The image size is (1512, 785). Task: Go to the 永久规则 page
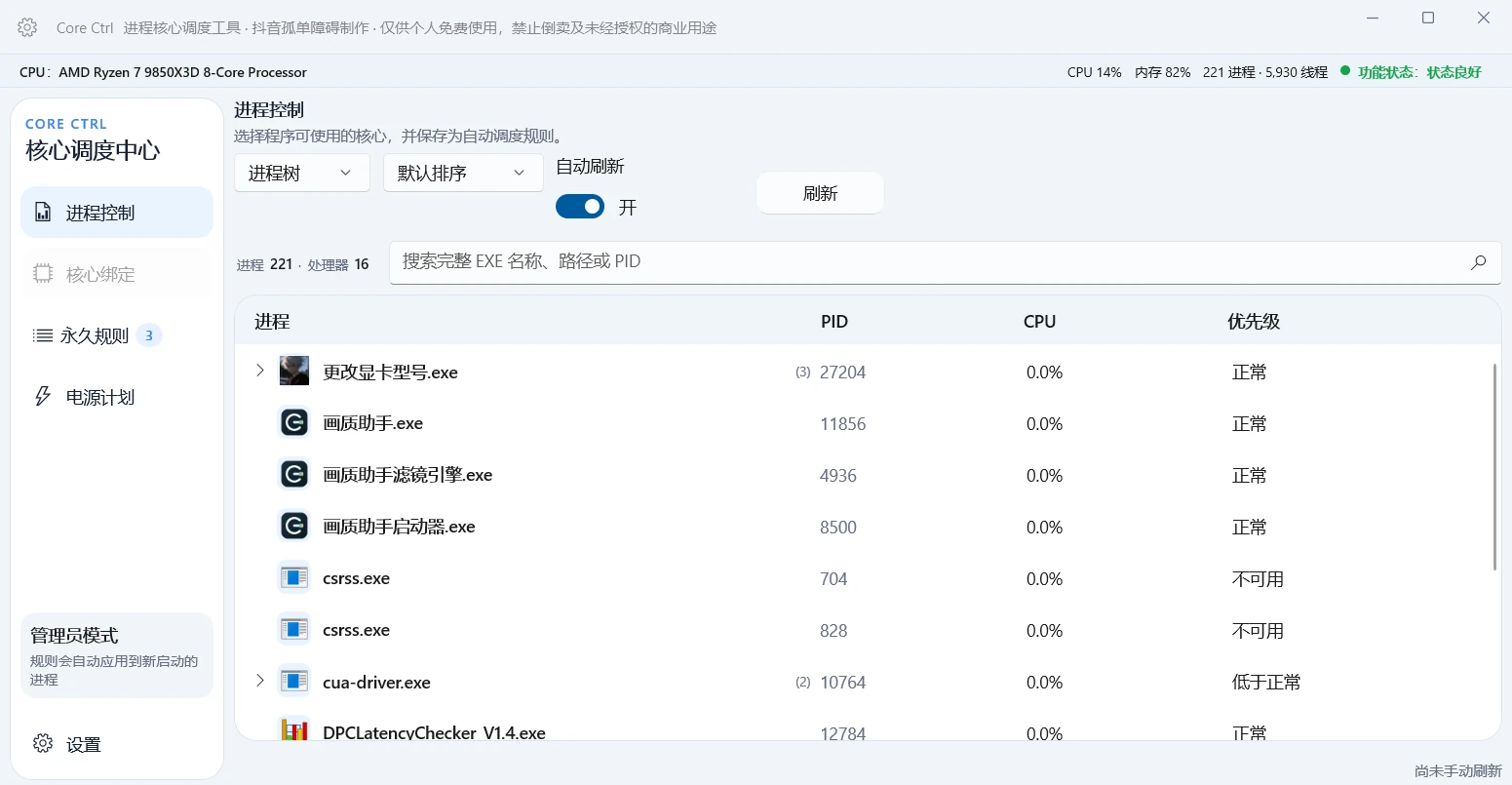117,335
